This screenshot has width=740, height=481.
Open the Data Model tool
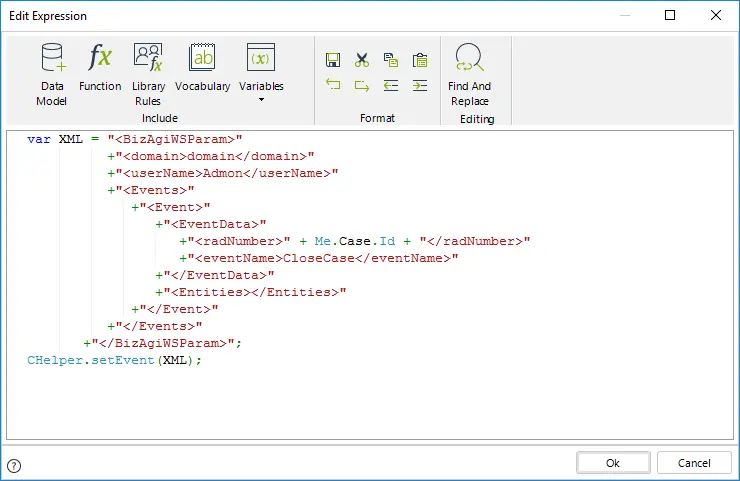click(x=52, y=74)
